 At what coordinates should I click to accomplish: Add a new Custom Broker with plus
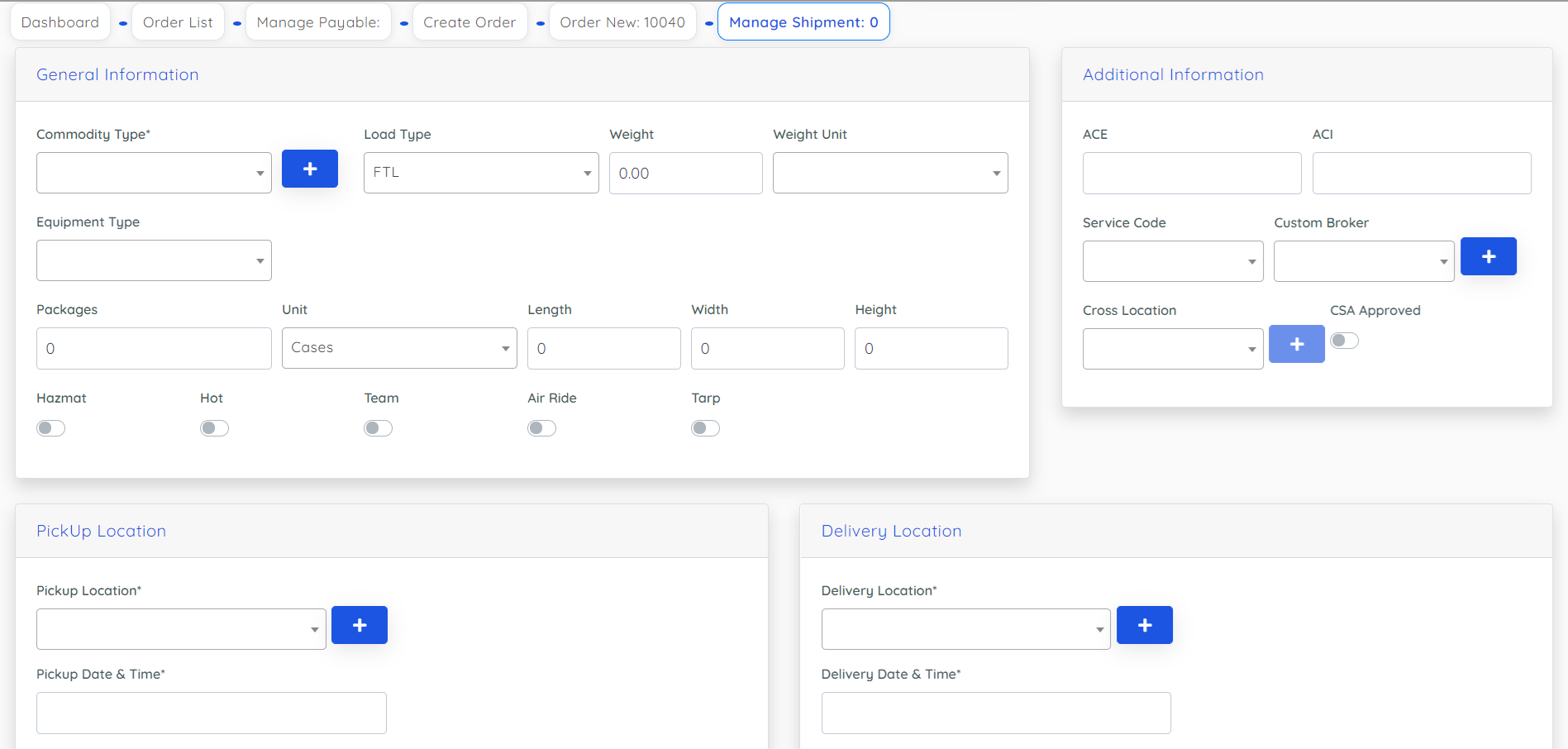[1488, 256]
